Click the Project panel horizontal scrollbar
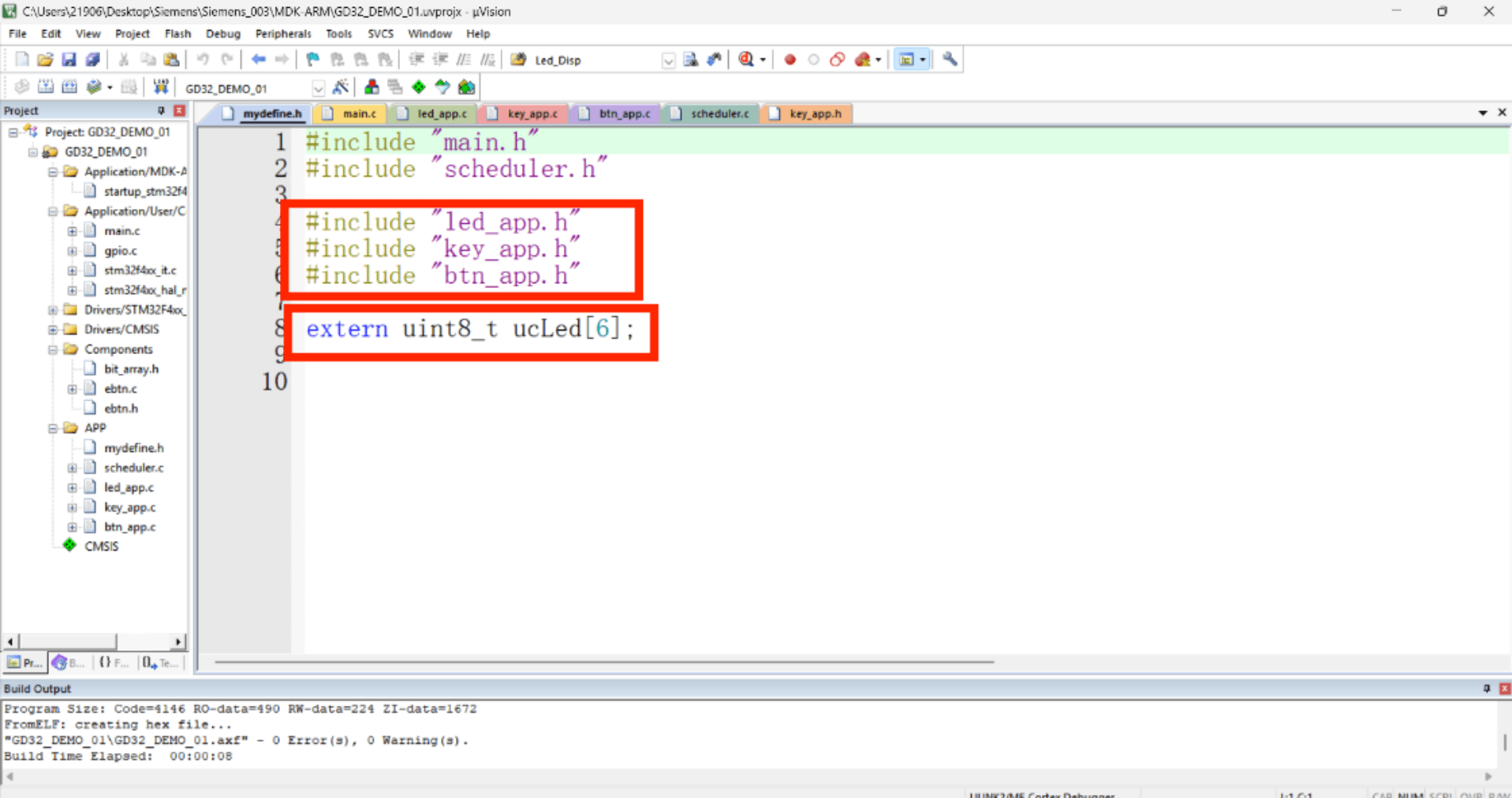Image resolution: width=1512 pixels, height=798 pixels. pos(95,641)
